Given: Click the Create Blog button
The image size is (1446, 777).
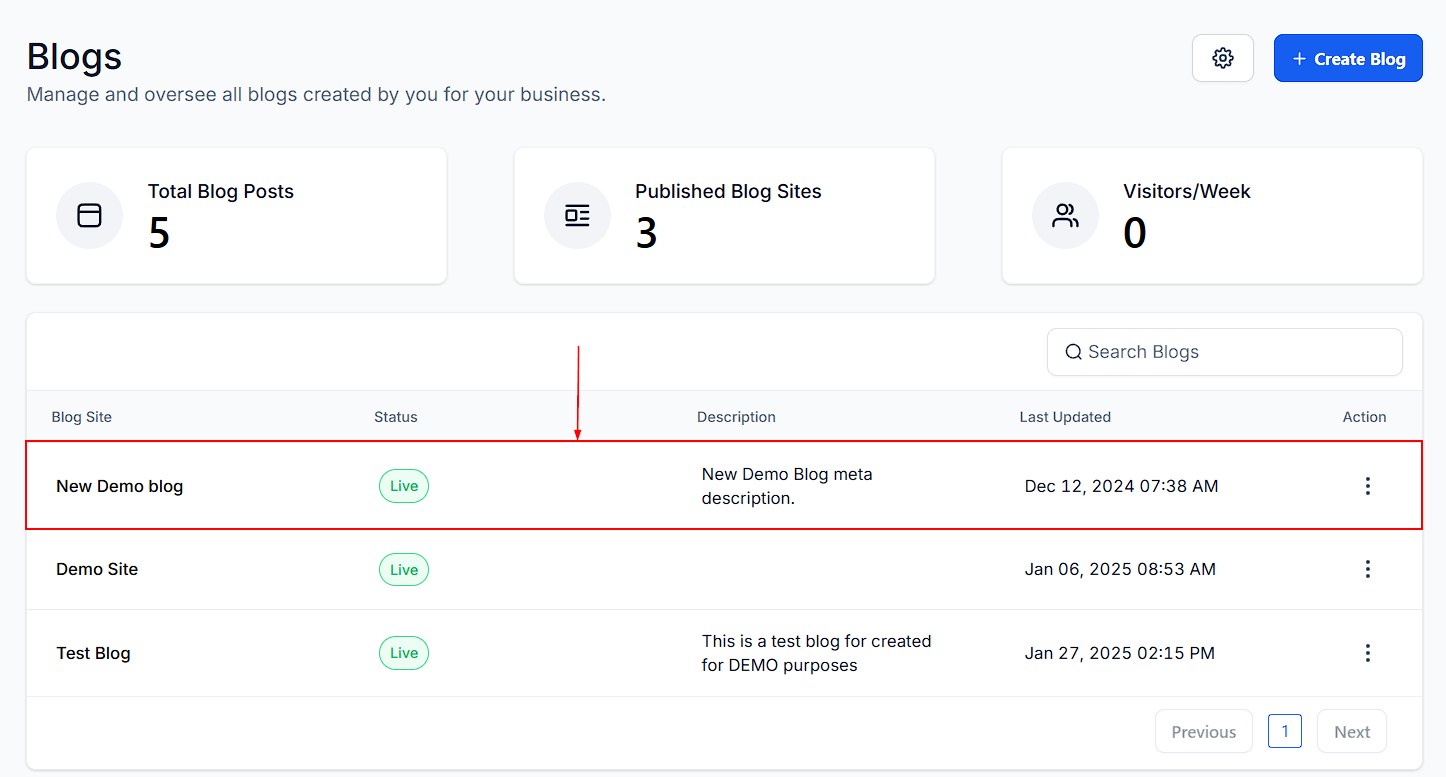Looking at the screenshot, I should click(x=1348, y=58).
